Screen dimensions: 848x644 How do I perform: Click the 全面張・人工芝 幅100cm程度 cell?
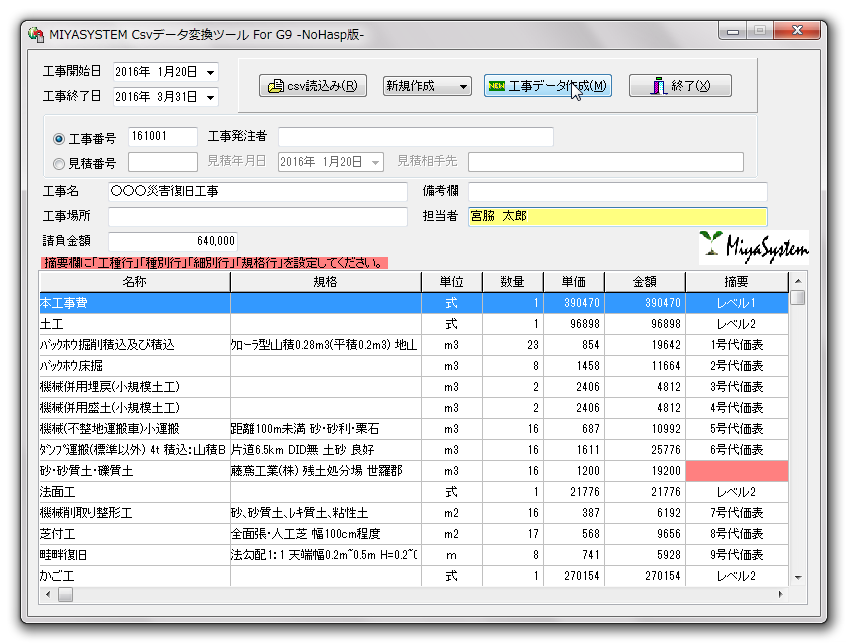tap(326, 534)
